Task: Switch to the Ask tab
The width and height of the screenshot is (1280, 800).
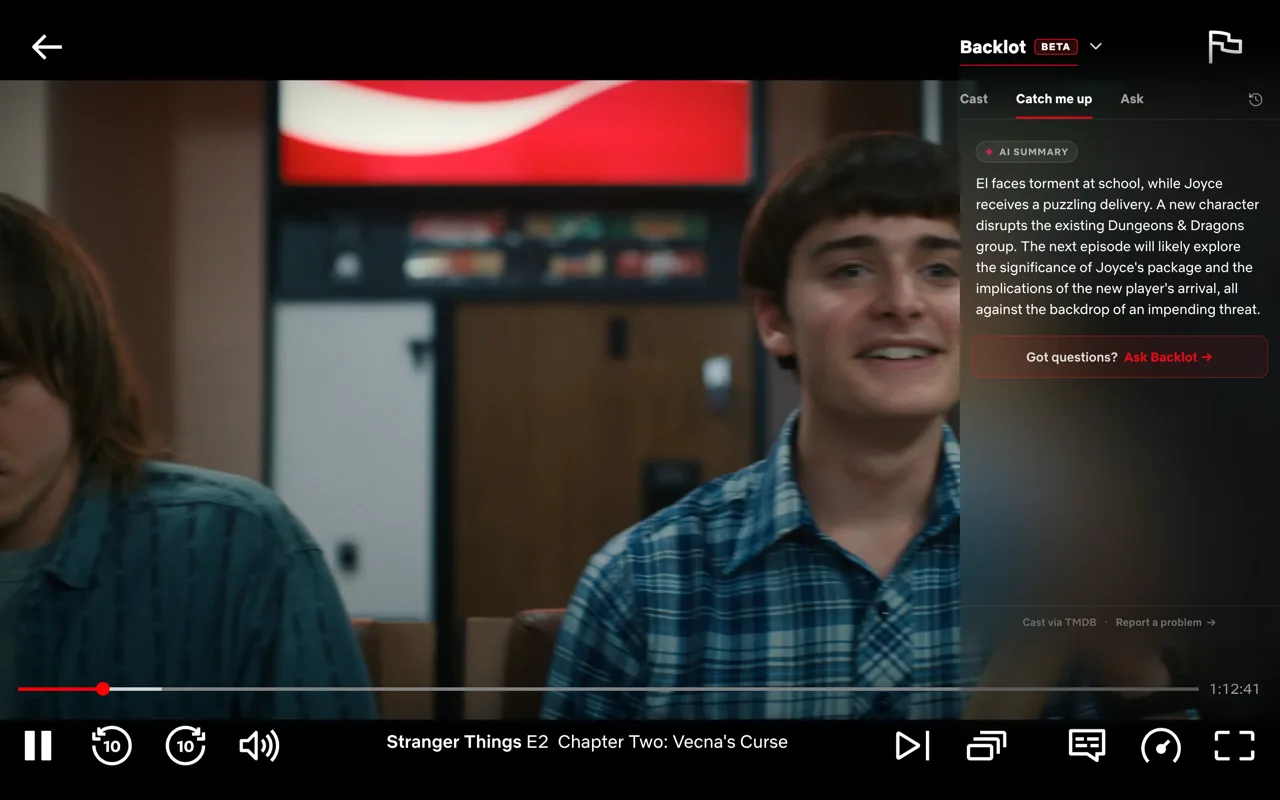Action: pyautogui.click(x=1132, y=99)
